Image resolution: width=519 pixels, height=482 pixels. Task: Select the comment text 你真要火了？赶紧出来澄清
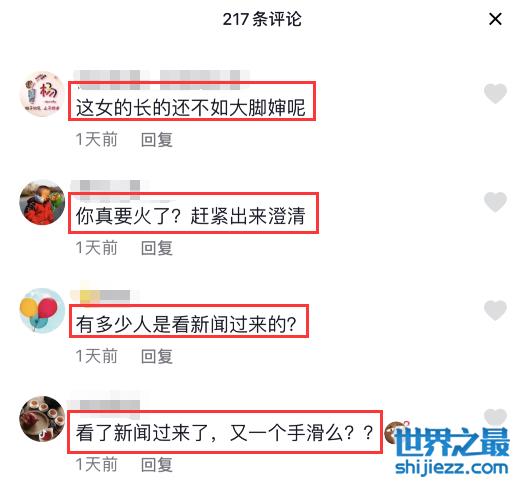coord(191,216)
